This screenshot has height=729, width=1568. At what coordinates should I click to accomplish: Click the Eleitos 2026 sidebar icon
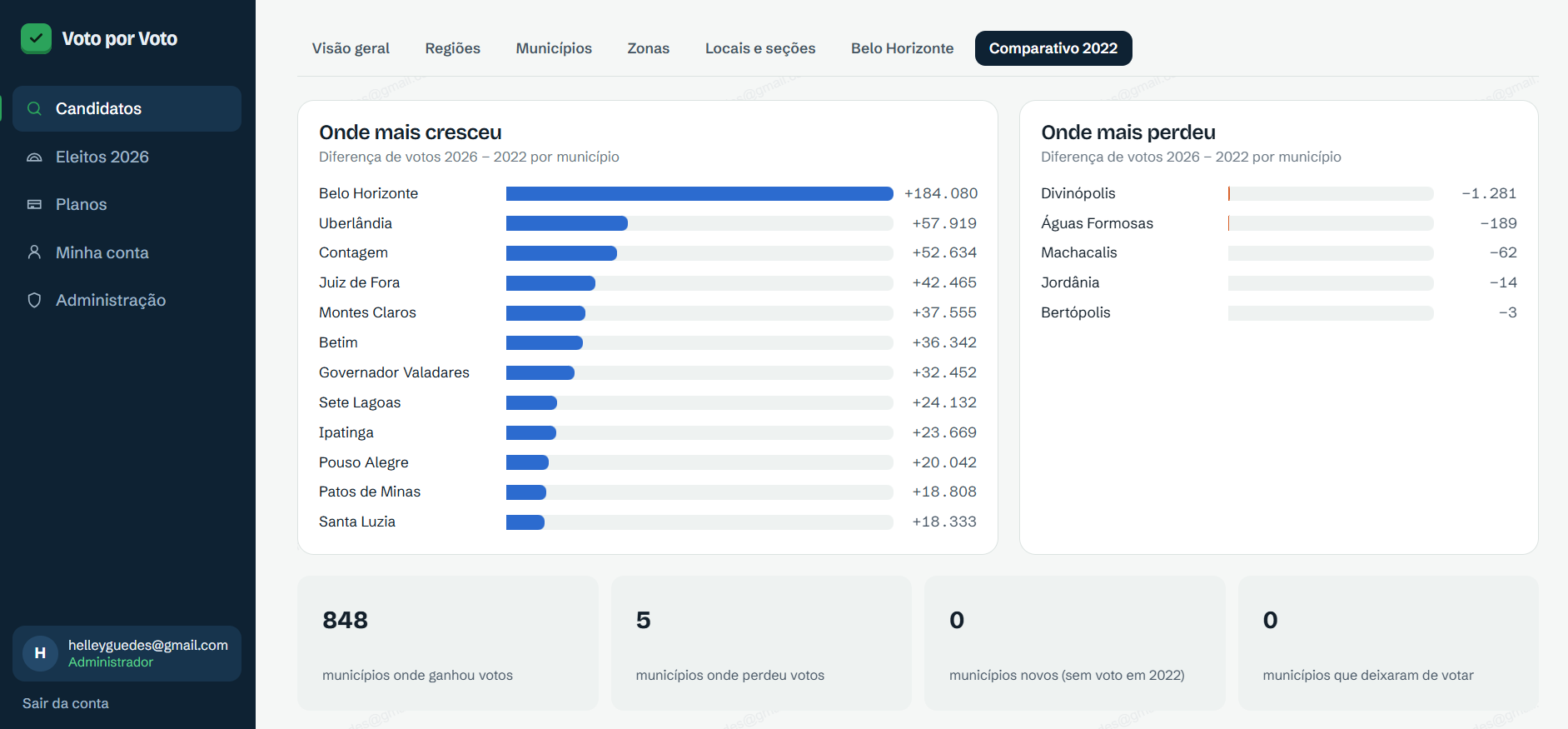pos(34,157)
